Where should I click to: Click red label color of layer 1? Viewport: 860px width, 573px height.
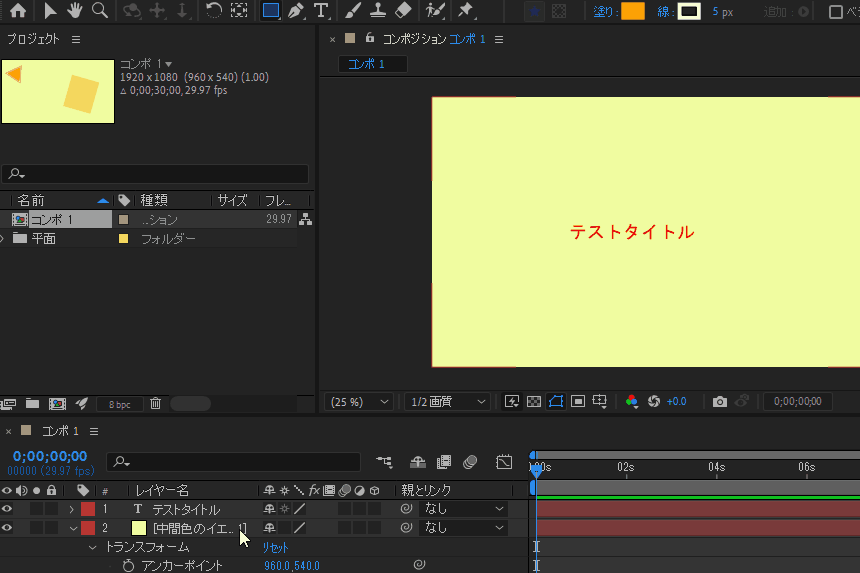(88, 509)
